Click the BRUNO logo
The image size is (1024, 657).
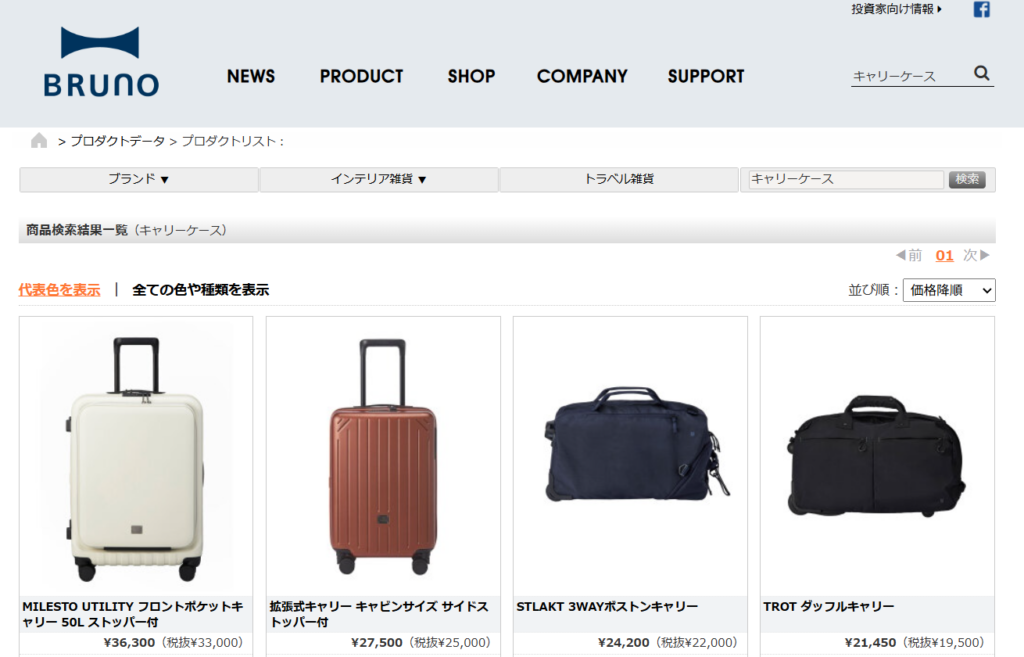(101, 62)
